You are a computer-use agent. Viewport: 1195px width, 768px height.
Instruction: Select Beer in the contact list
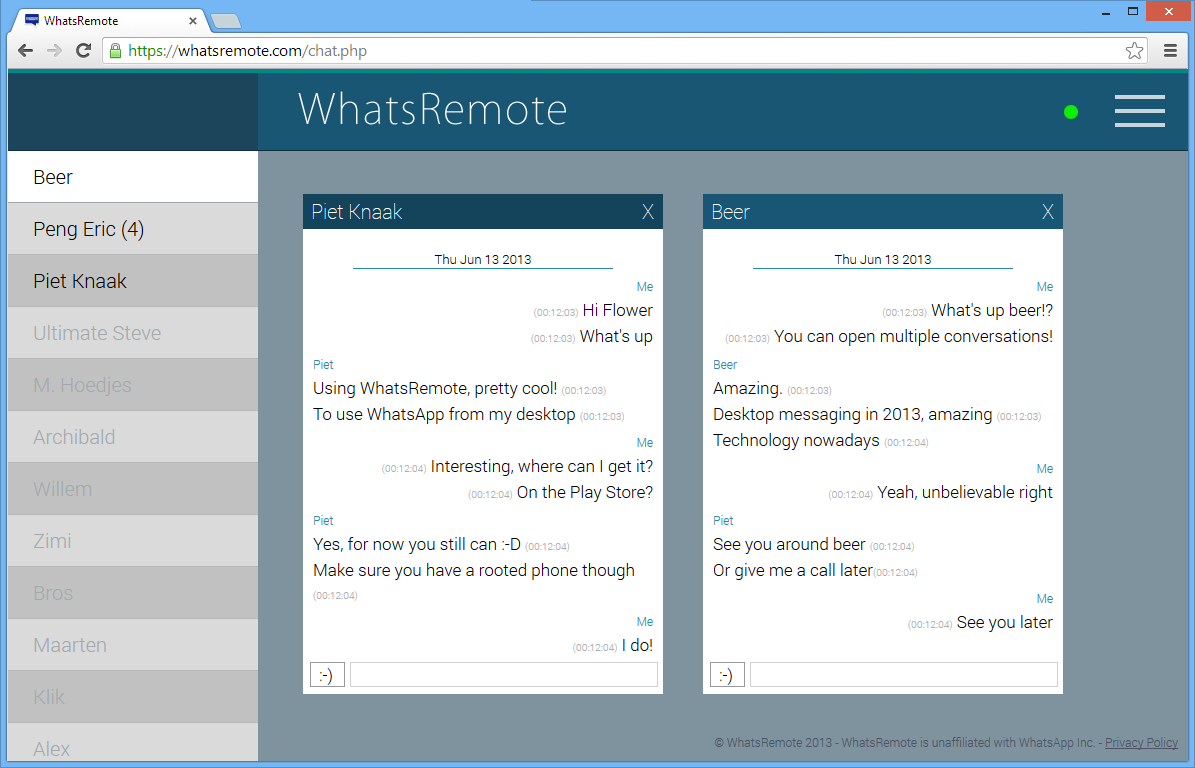point(133,177)
